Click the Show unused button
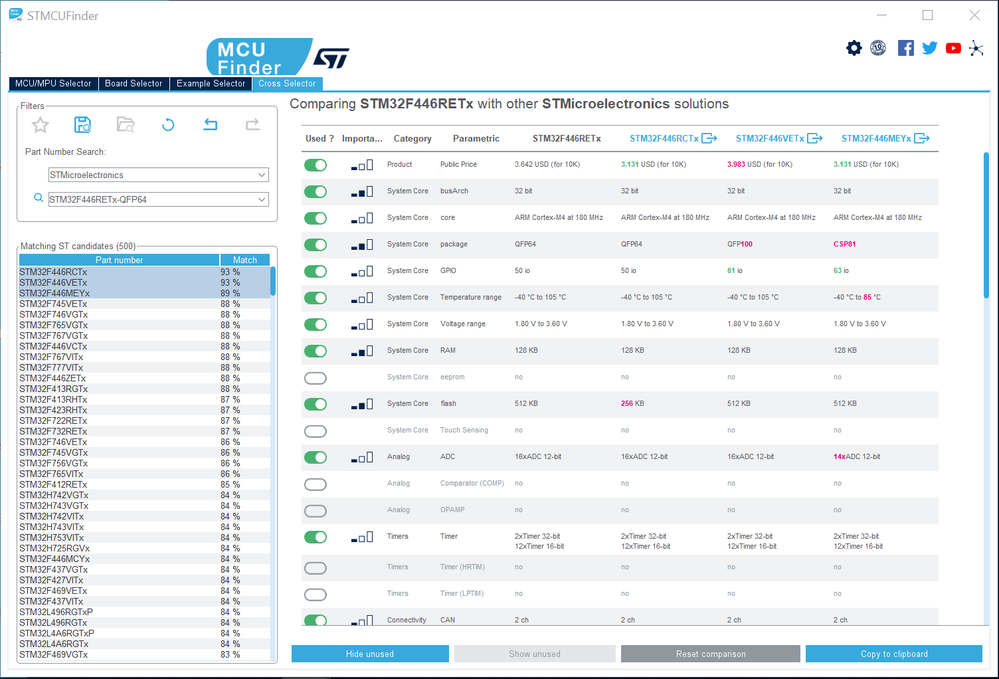Screen dimensions: 999x679 (535, 654)
